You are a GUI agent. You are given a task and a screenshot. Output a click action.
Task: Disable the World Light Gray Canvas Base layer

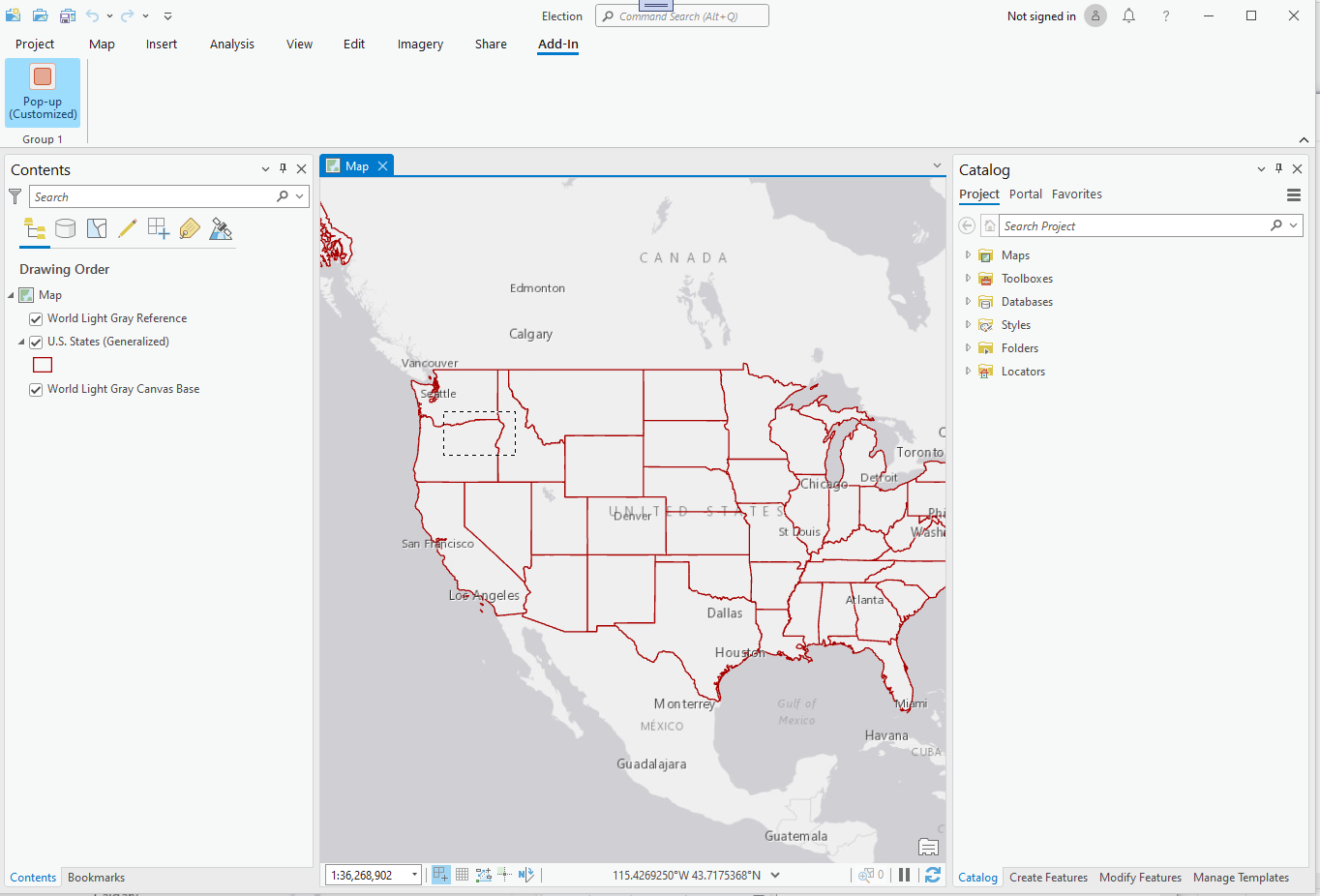[36, 389]
